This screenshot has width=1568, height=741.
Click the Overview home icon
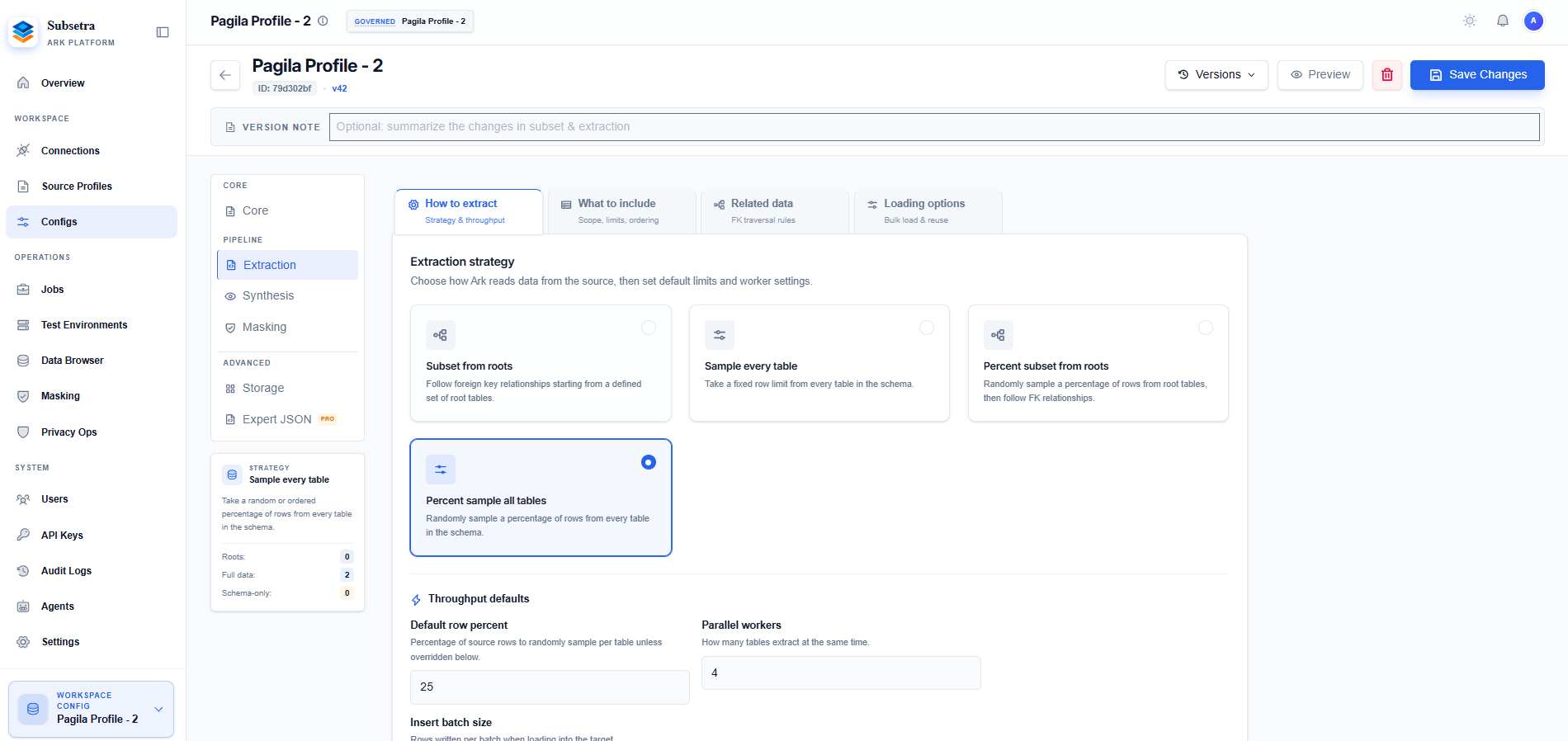pos(23,83)
